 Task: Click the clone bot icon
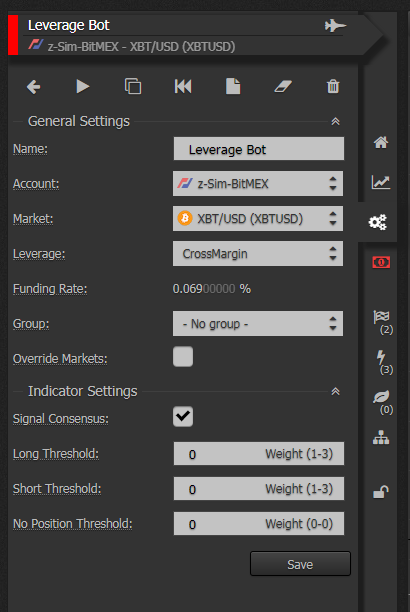pos(133,86)
